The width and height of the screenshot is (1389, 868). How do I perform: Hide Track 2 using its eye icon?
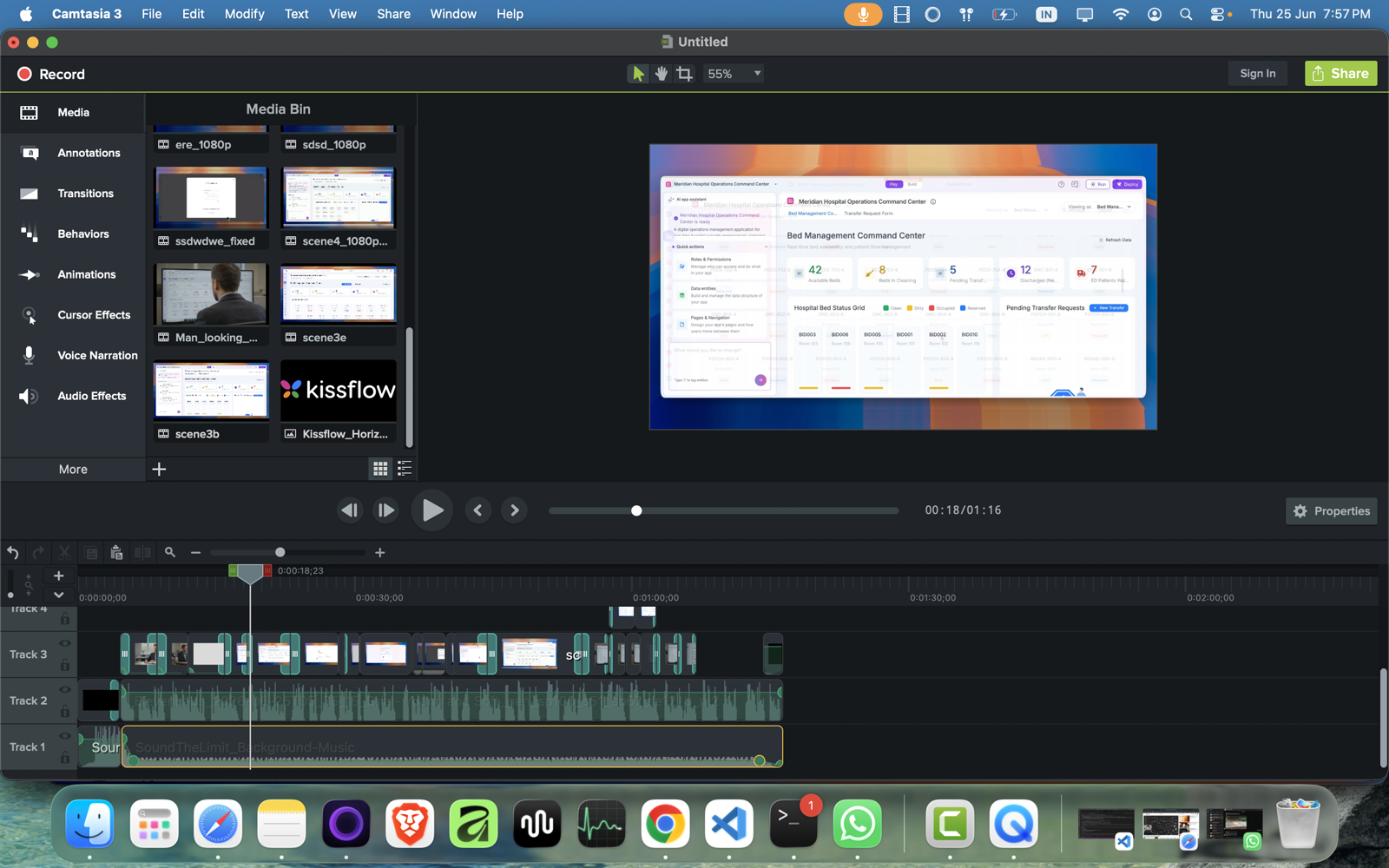pyautogui.click(x=64, y=690)
